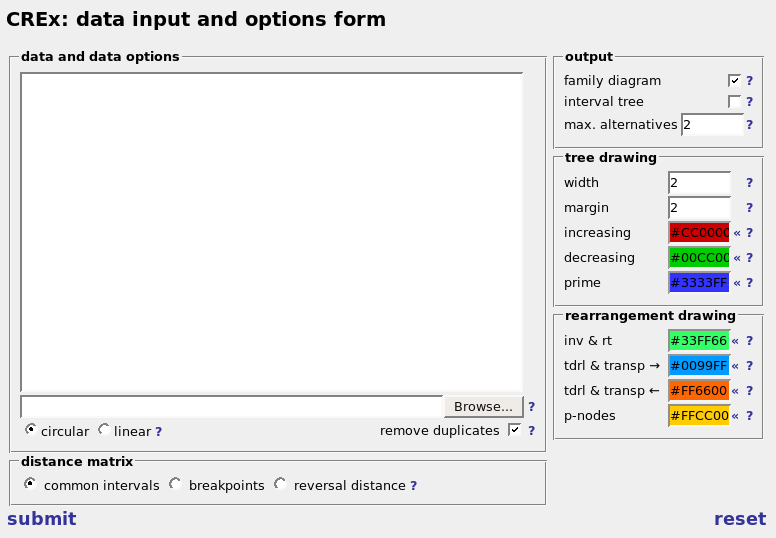This screenshot has width=776, height=538.
Task: Click « beside the p-nodes color
Action: pos(735,416)
